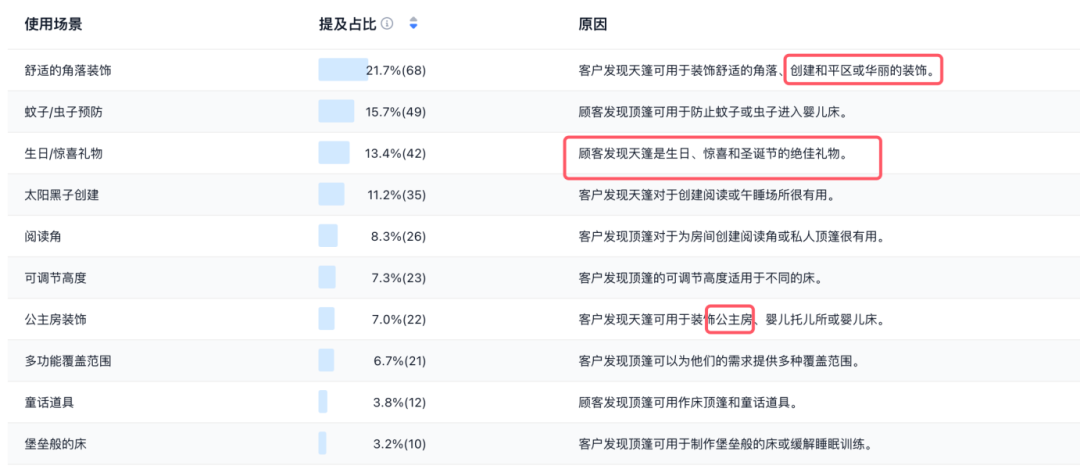
Task: Select the 蚊子/虫子预防 row
Action: tap(544, 112)
